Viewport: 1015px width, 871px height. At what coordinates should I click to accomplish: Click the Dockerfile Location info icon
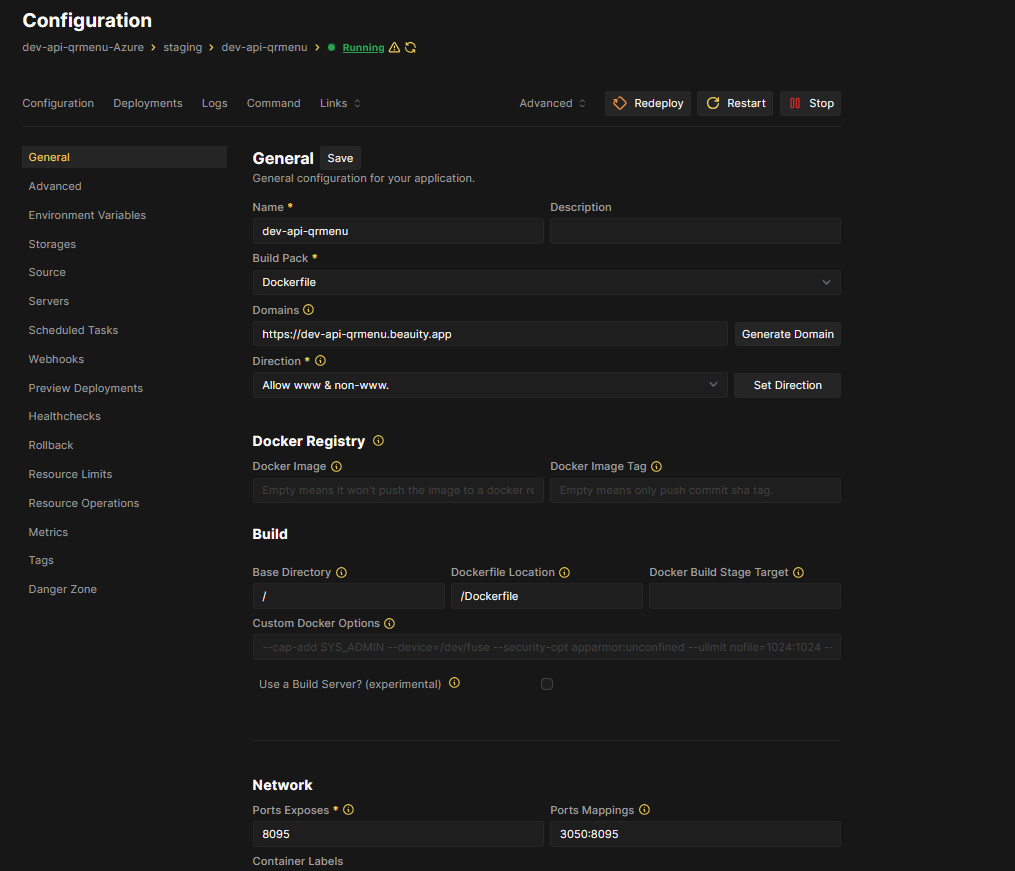[564, 573]
